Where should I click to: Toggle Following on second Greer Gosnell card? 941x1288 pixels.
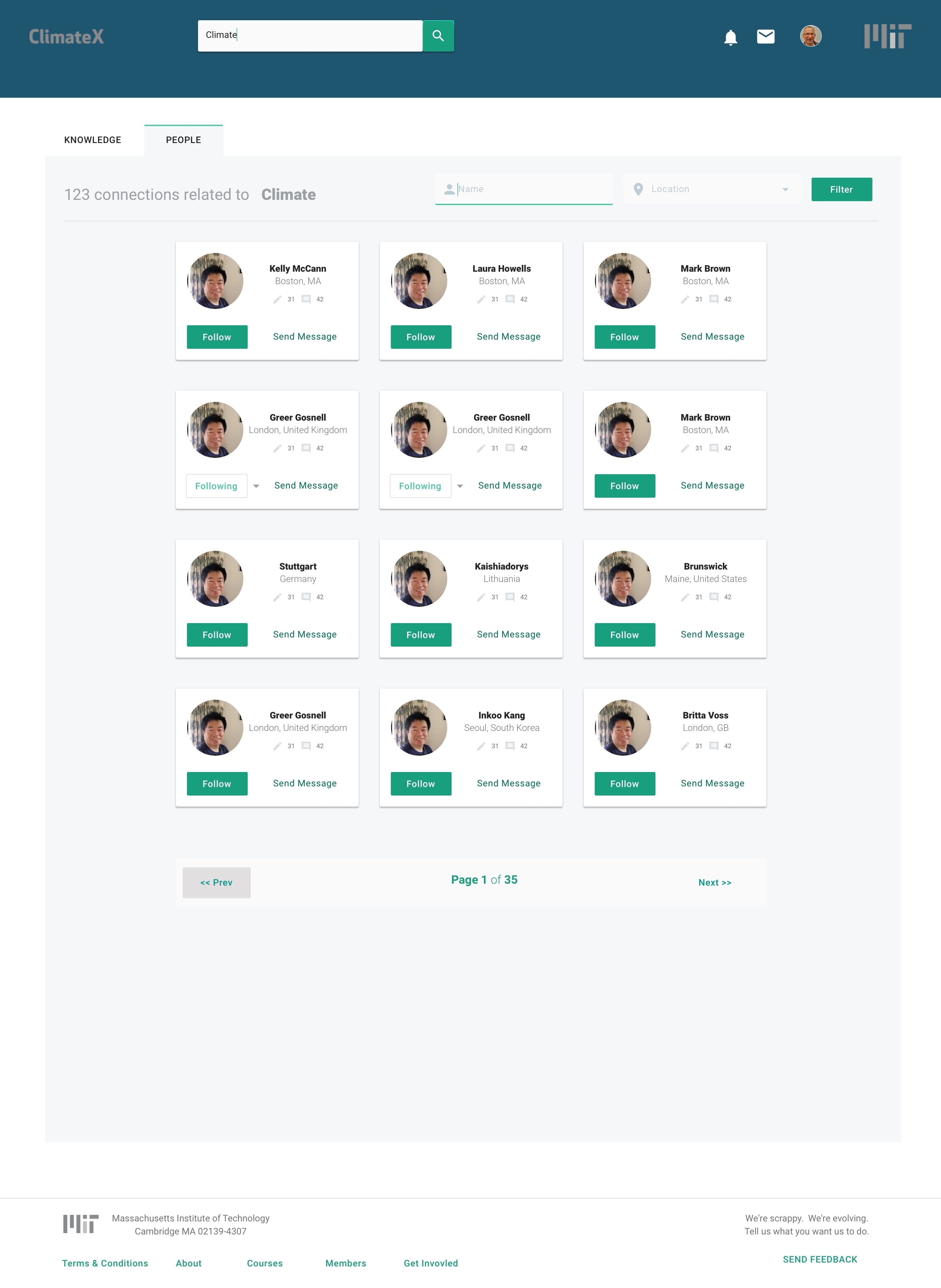click(421, 486)
